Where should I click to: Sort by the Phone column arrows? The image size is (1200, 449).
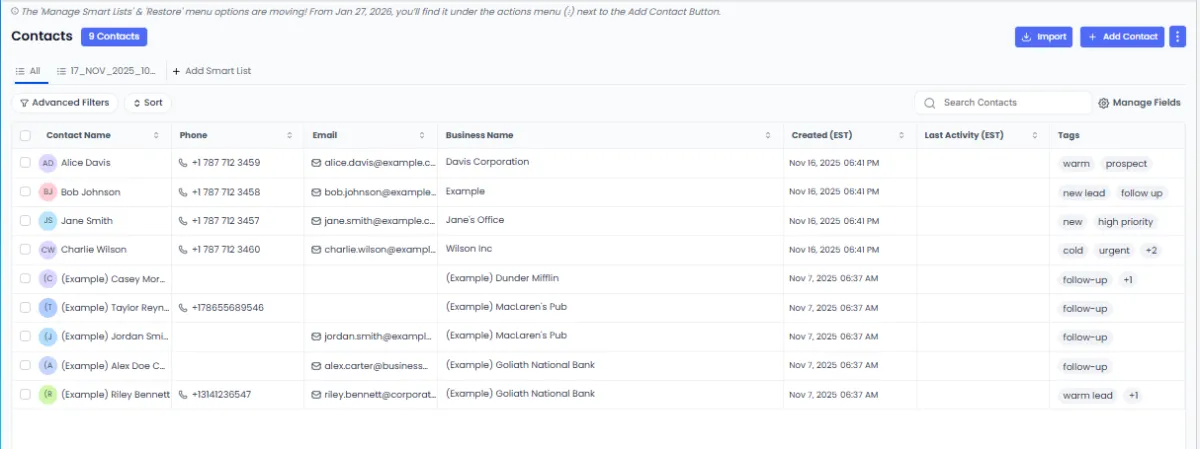(x=290, y=135)
